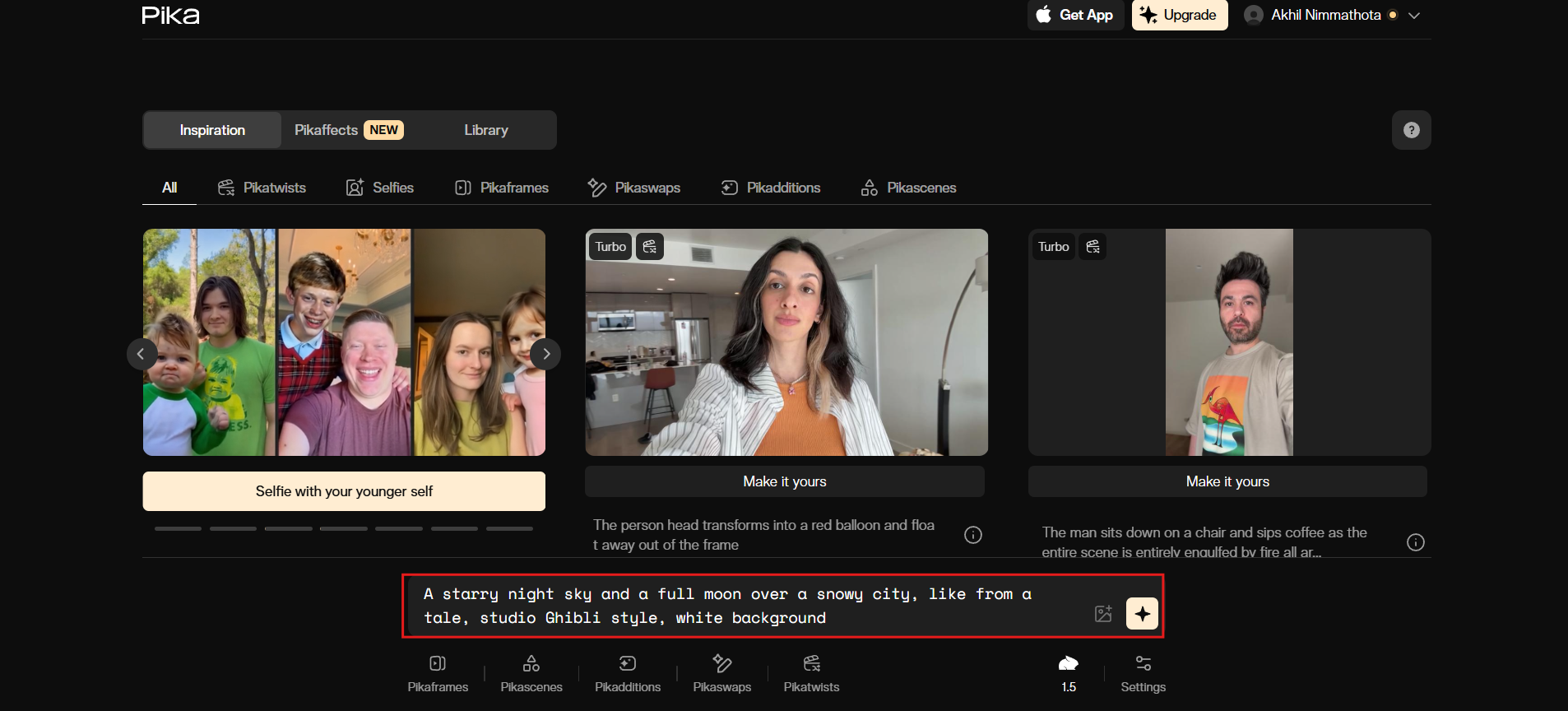
Task: Open the man with flamingo shirt thumbnail
Action: pos(1229,342)
